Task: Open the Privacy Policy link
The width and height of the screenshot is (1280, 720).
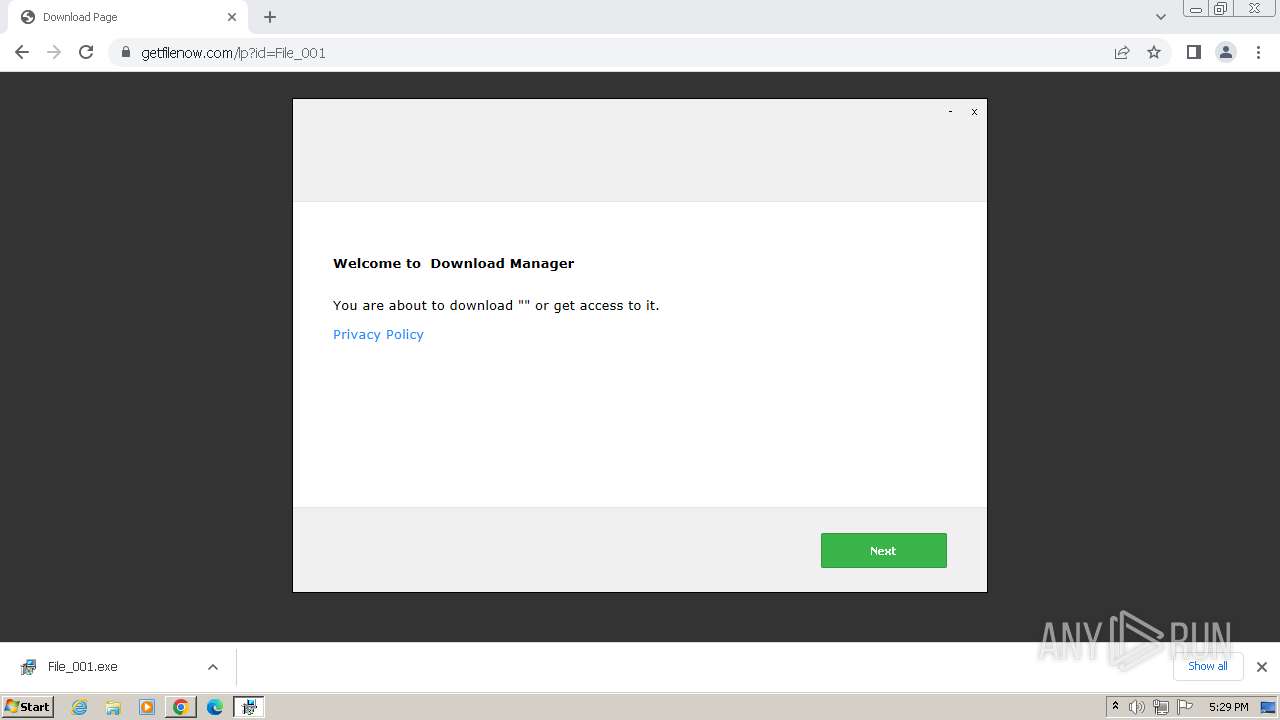Action: (378, 334)
